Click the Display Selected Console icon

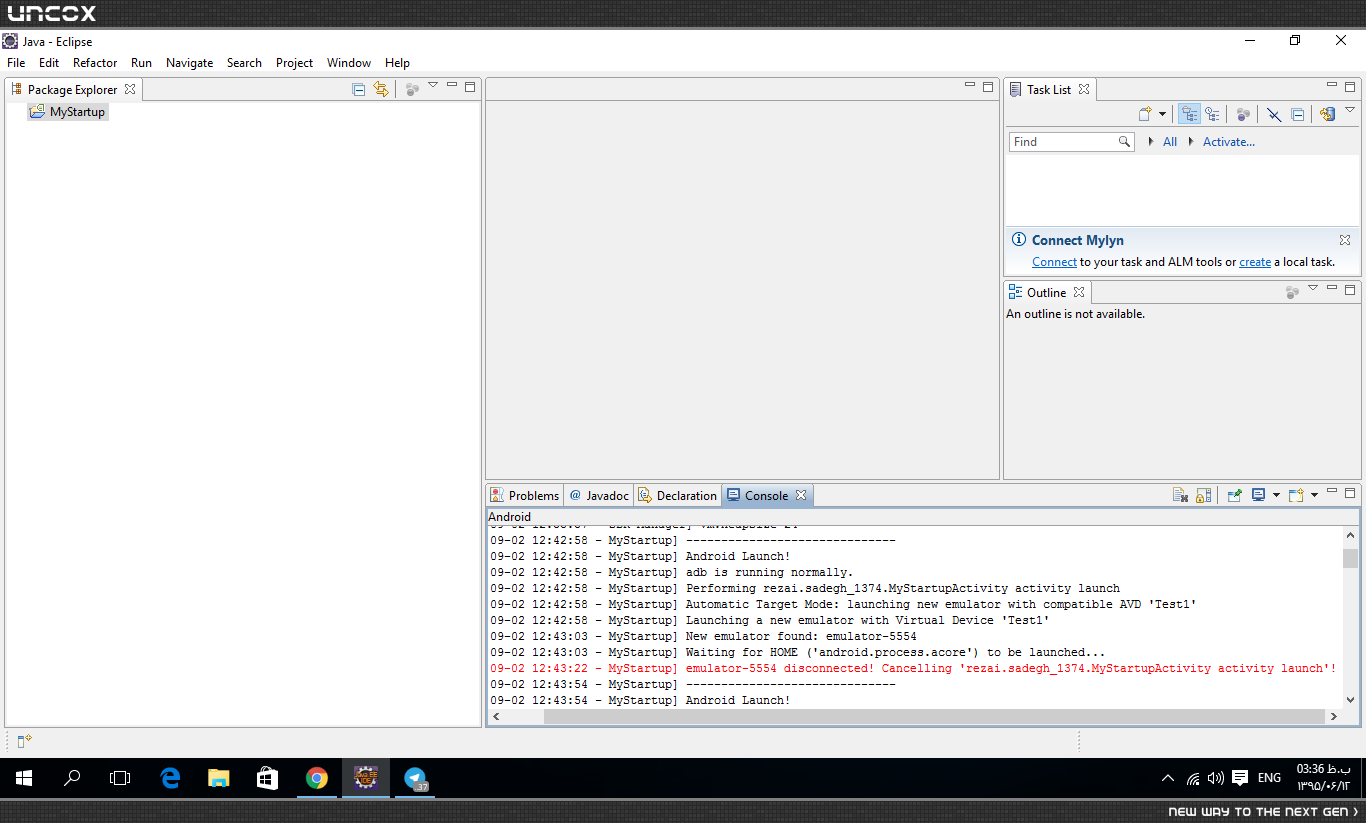pos(1259,495)
